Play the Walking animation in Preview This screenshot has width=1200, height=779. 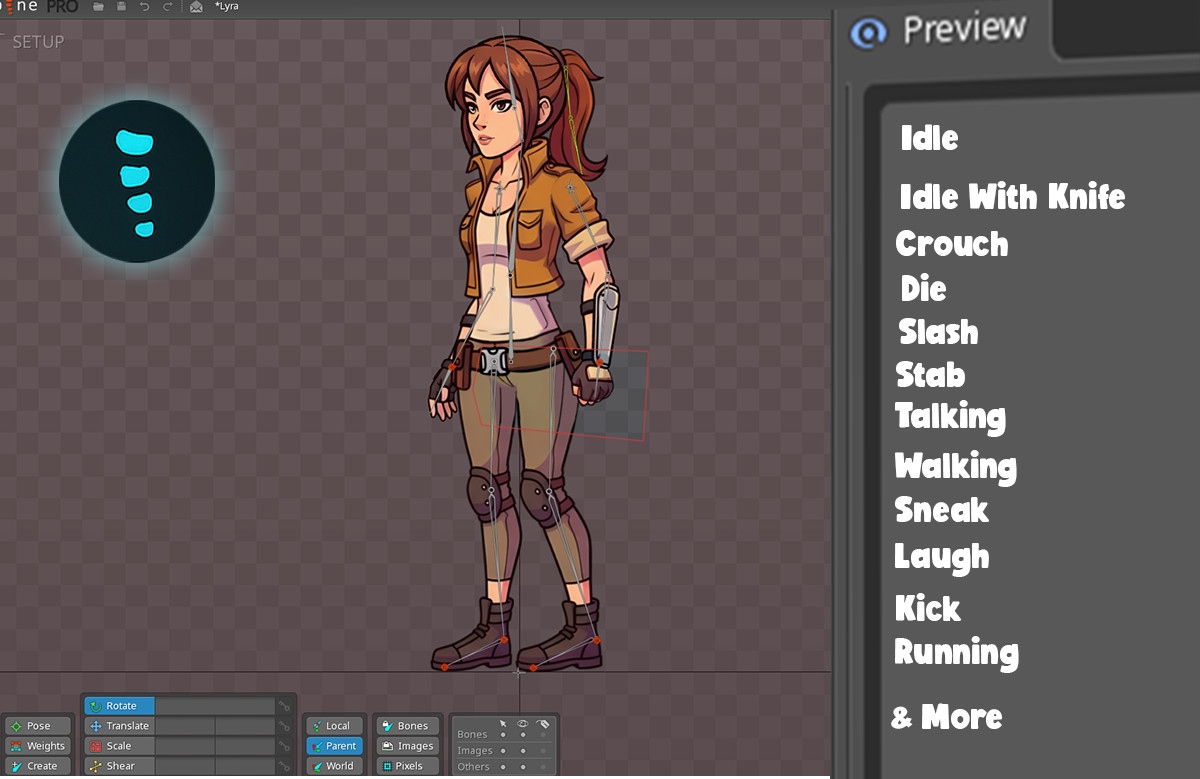955,466
